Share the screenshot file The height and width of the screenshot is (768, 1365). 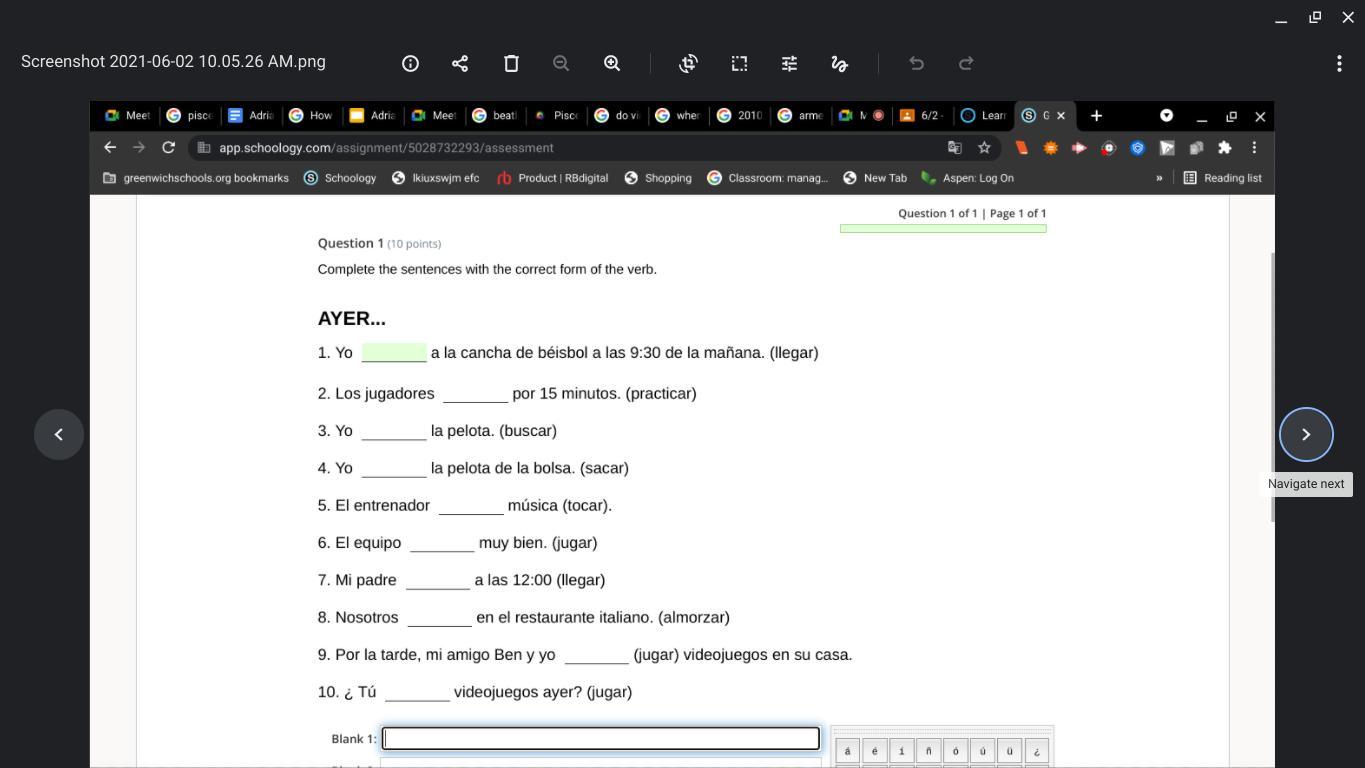coord(460,63)
